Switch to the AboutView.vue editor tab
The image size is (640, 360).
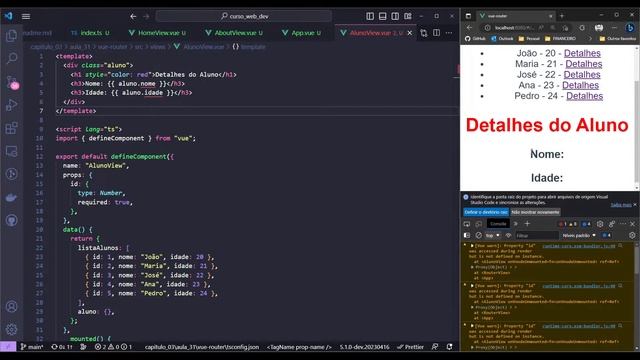tap(234, 33)
